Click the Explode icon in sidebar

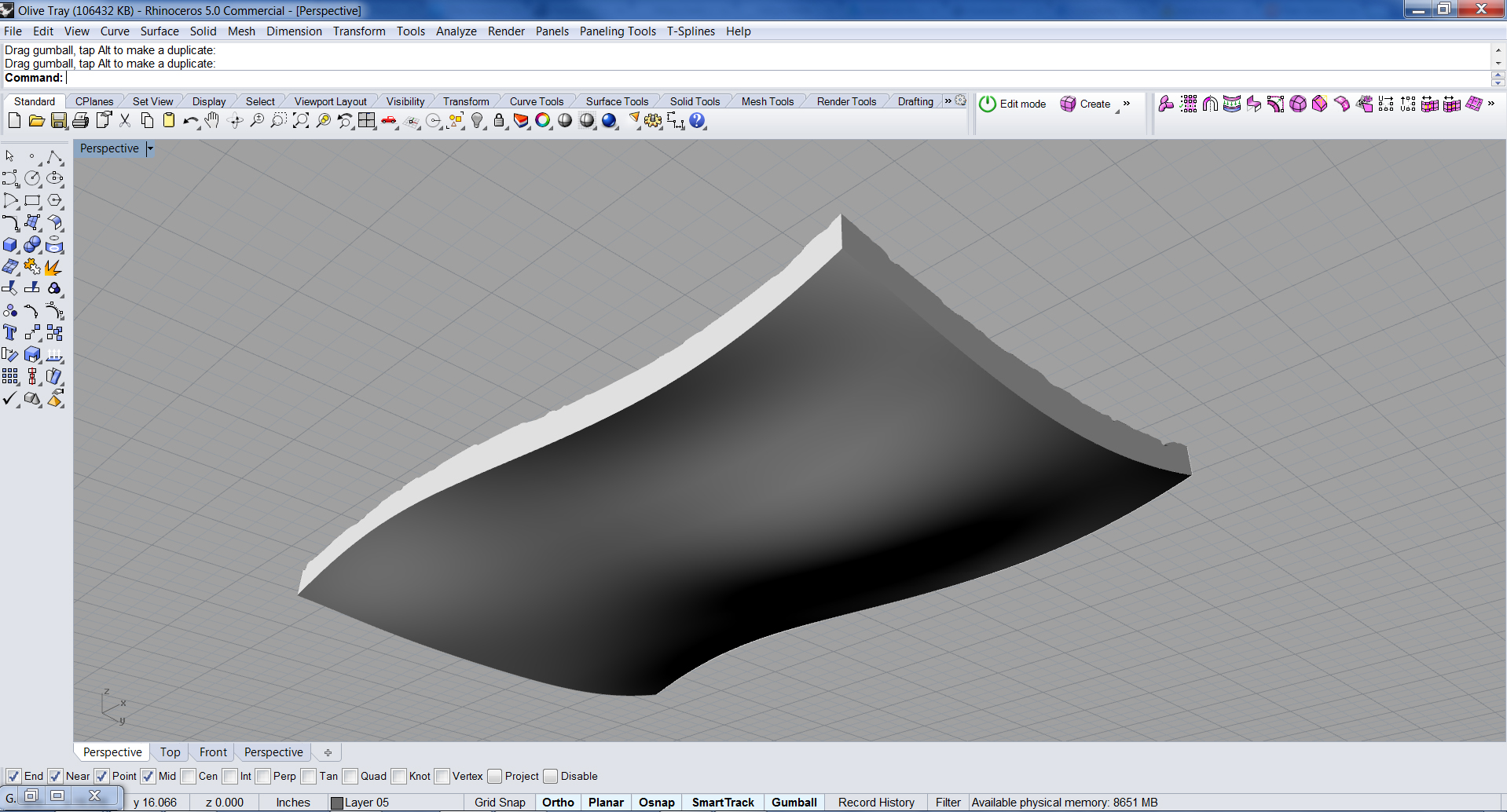click(54, 267)
